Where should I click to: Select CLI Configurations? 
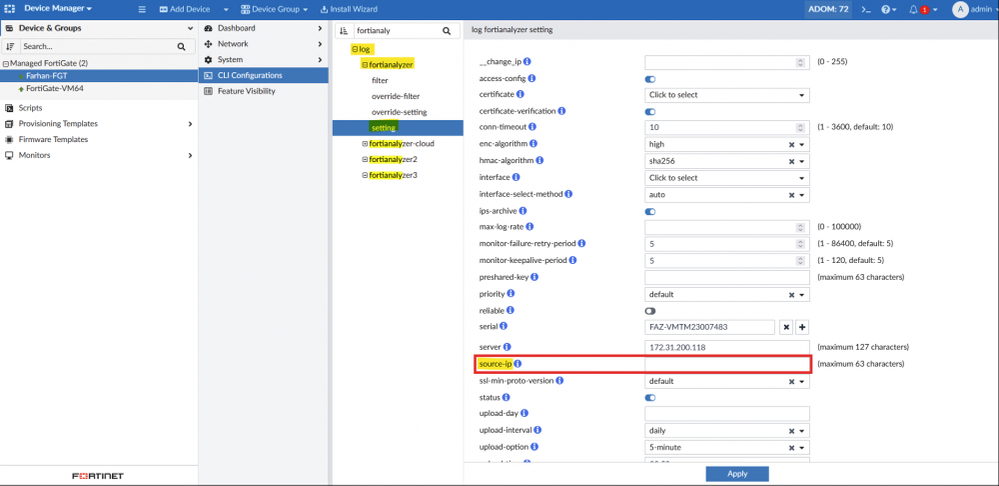coord(264,75)
